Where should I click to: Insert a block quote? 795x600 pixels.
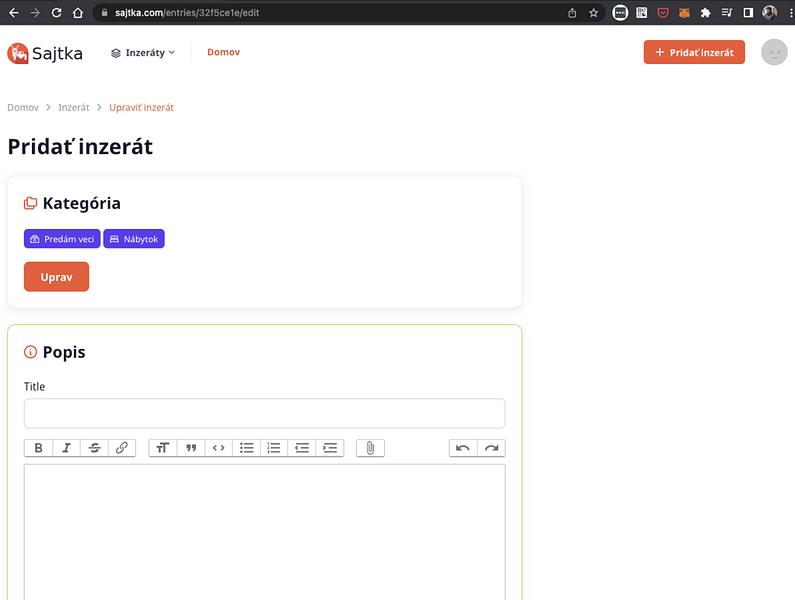tap(191, 448)
